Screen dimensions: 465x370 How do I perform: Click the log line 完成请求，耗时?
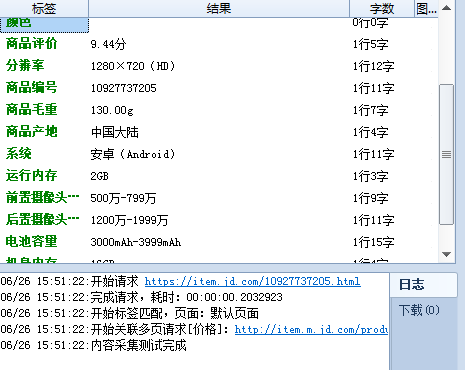tap(142, 297)
